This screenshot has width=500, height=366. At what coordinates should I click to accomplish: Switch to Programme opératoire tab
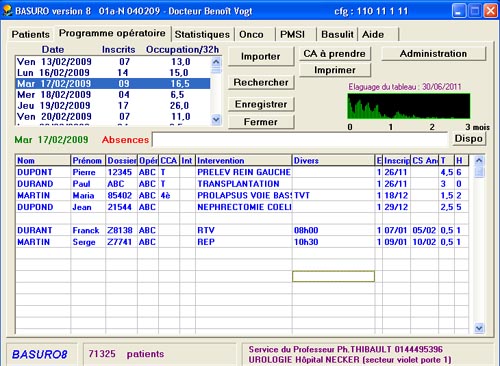112,33
